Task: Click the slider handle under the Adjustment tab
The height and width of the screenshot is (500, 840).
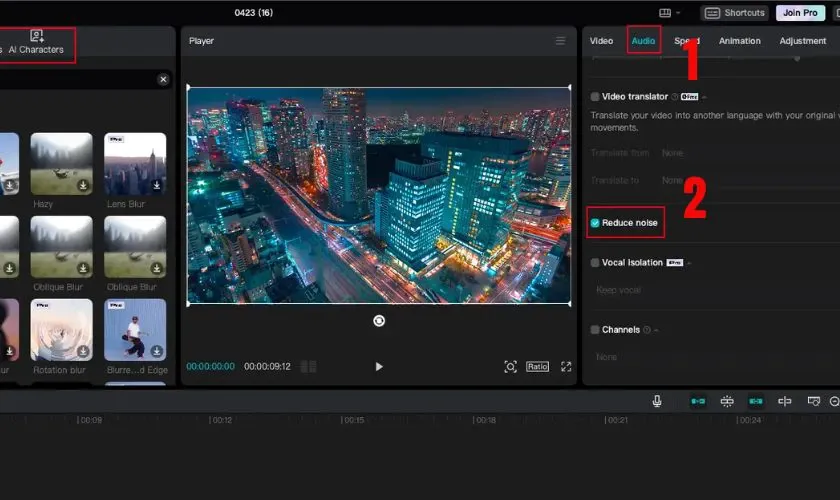Action: click(x=797, y=58)
